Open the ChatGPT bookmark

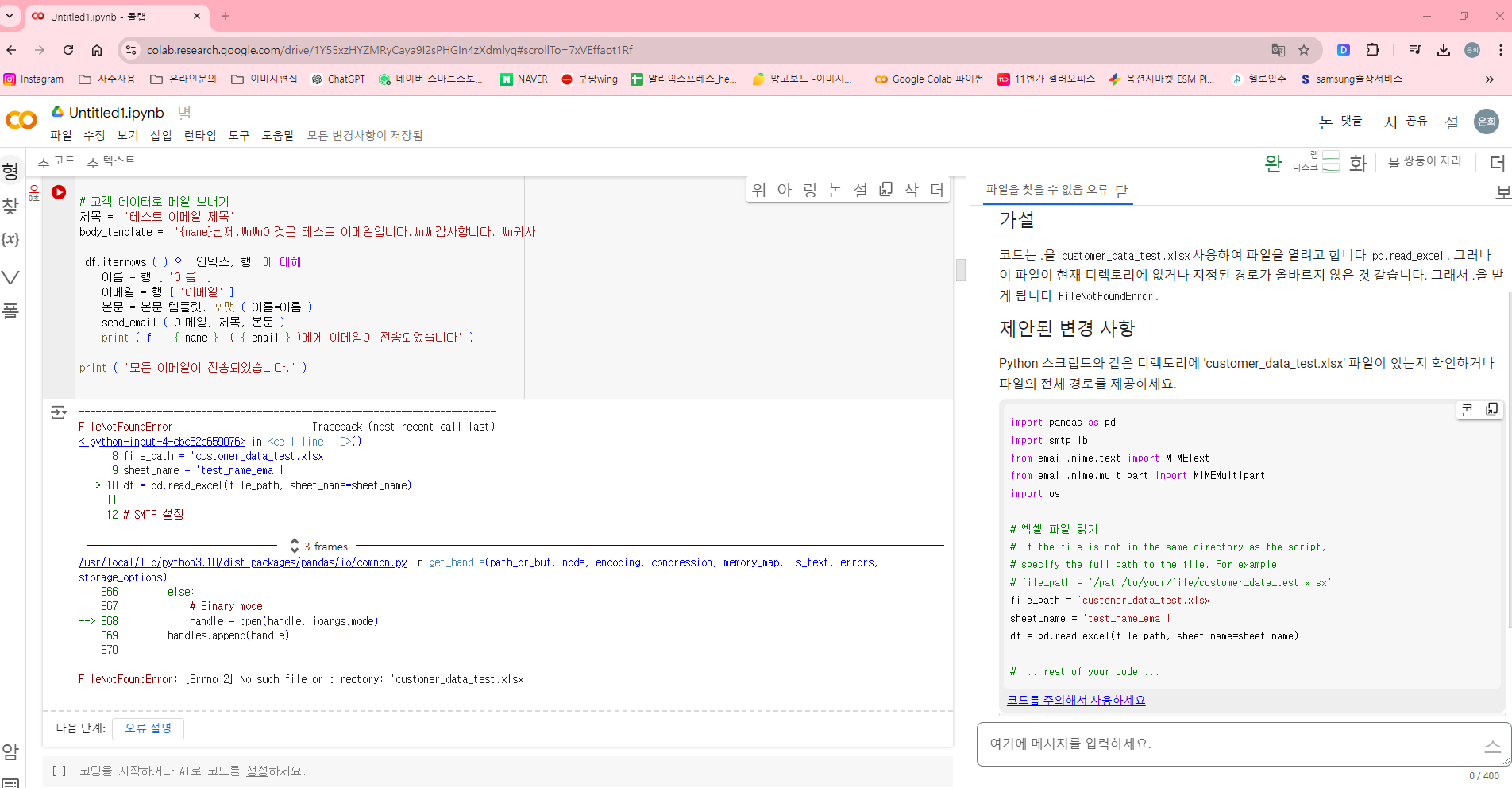click(x=338, y=79)
